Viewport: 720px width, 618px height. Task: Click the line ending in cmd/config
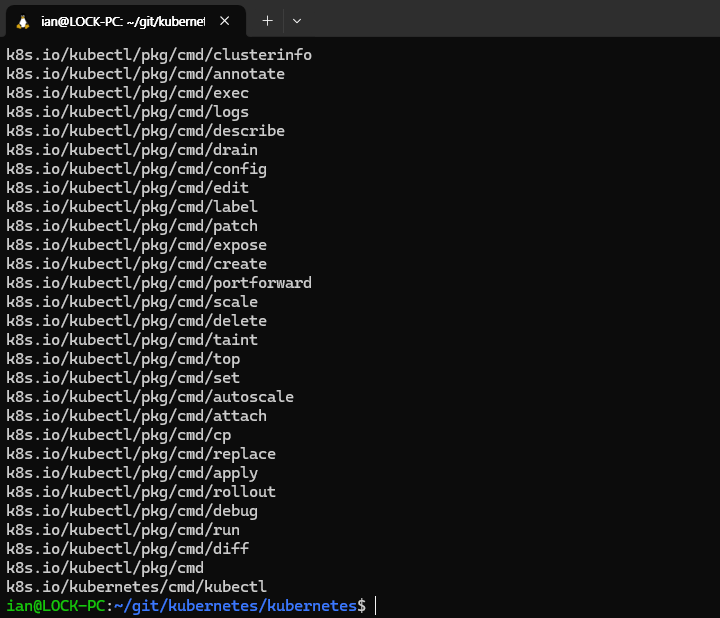136,169
